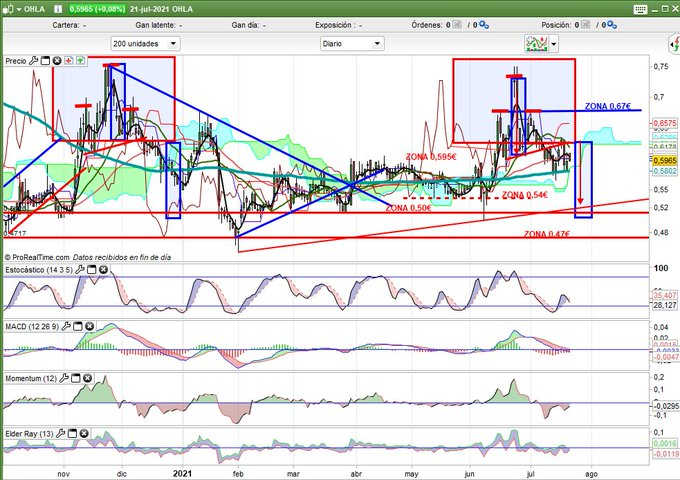Open Órdenes automatic trading gears icon
Image resolution: width=680 pixels, height=480 pixels.
click(x=484, y=25)
